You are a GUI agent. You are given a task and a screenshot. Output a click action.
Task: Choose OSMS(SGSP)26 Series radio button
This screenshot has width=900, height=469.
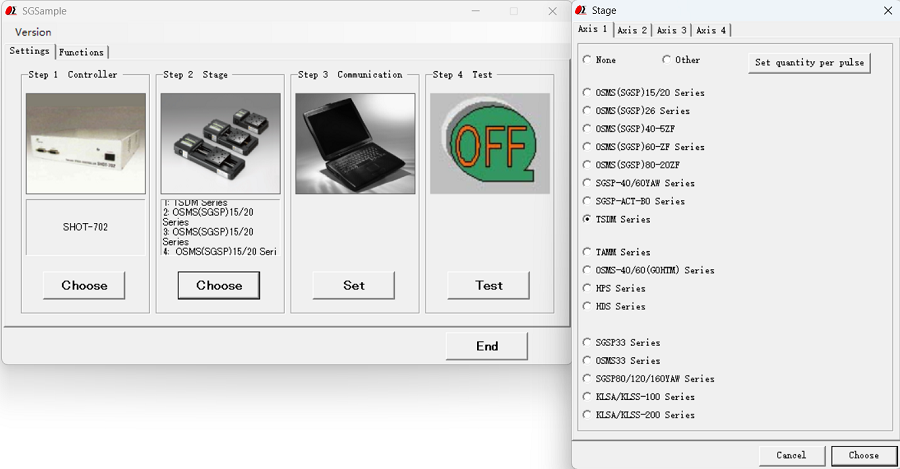tap(587, 111)
